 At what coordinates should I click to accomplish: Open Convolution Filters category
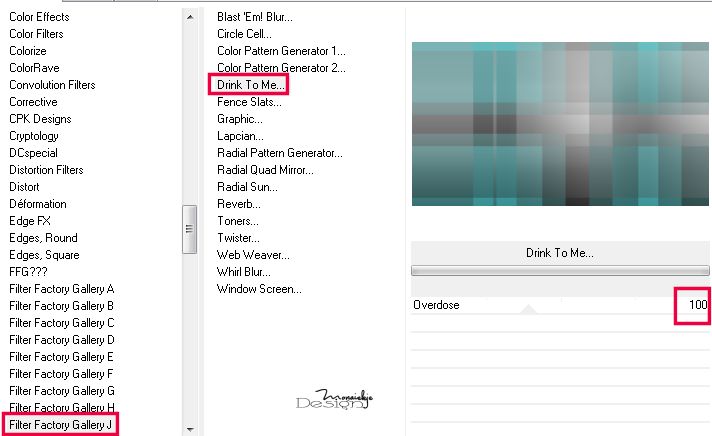(x=52, y=85)
